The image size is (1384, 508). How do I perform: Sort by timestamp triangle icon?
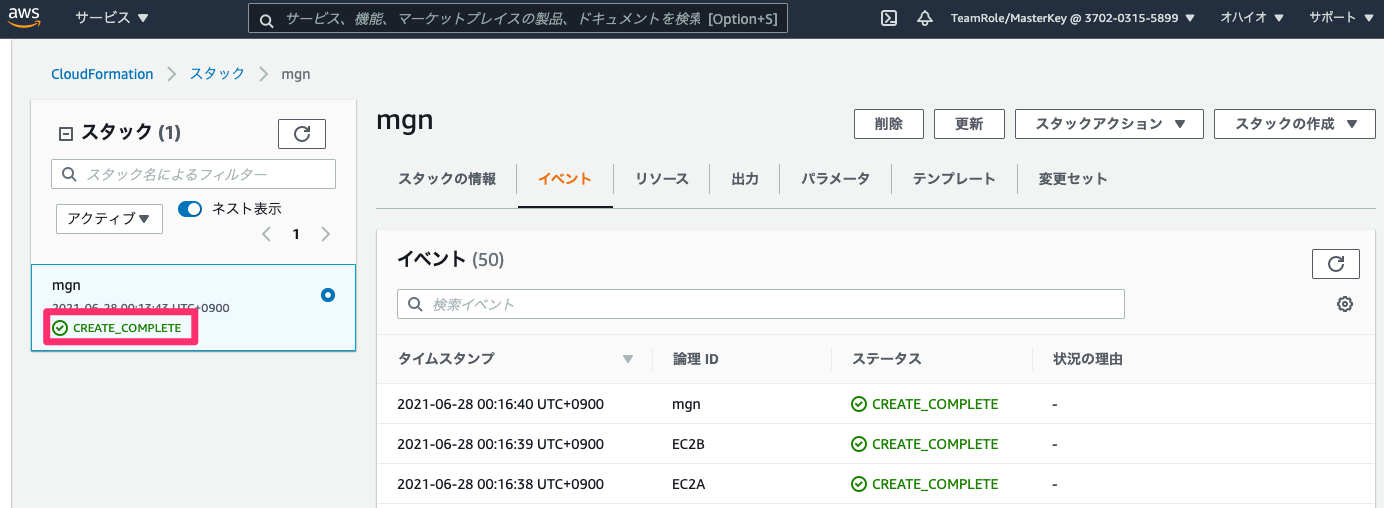pos(628,359)
